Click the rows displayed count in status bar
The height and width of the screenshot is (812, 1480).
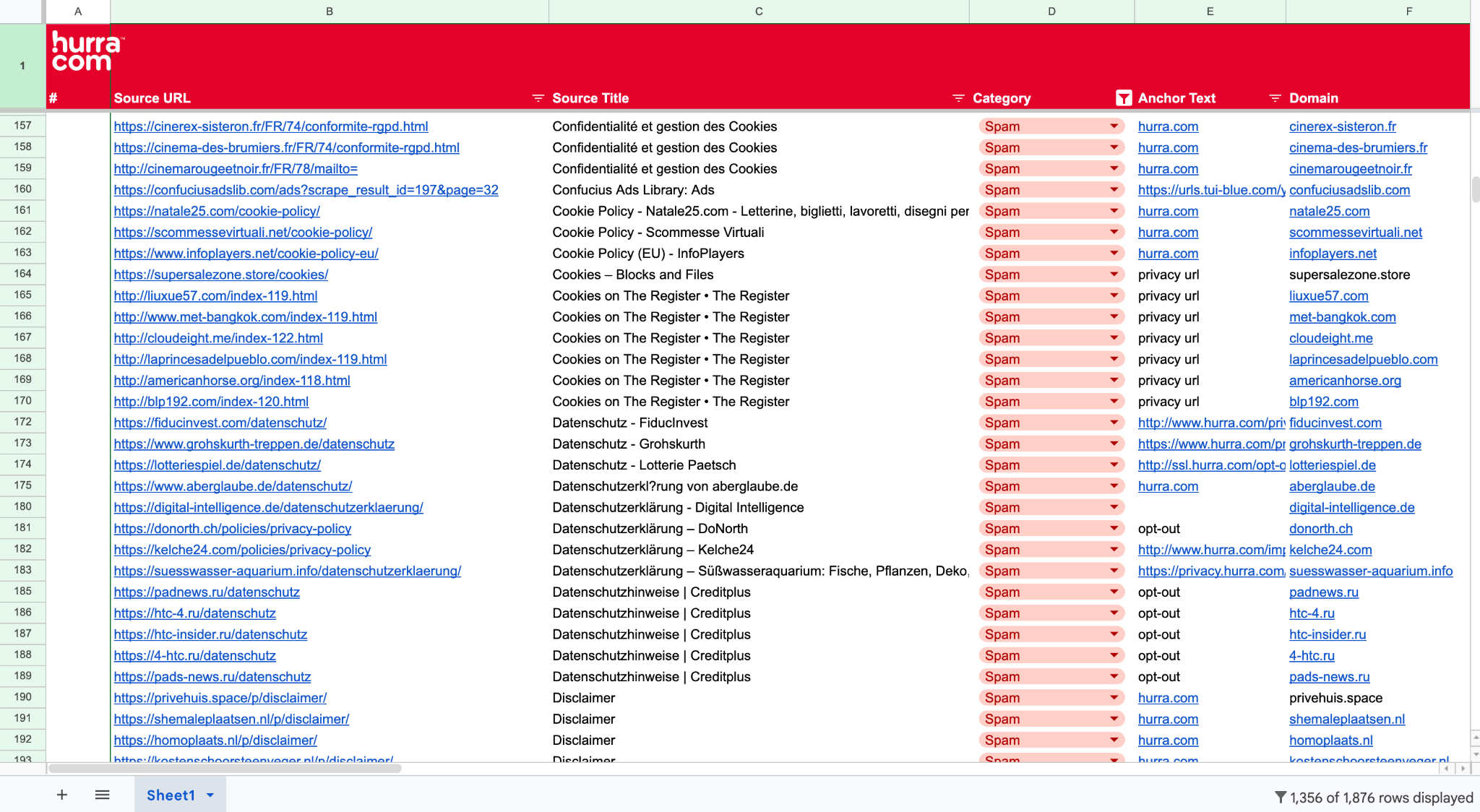(1381, 798)
